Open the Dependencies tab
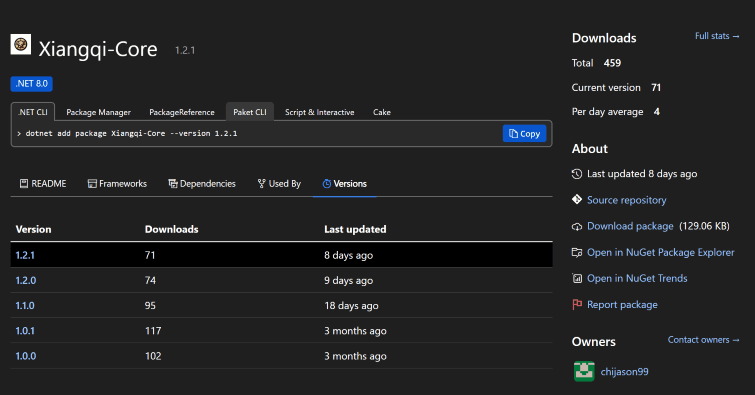Image resolution: width=755 pixels, height=395 pixels. [x=202, y=184]
